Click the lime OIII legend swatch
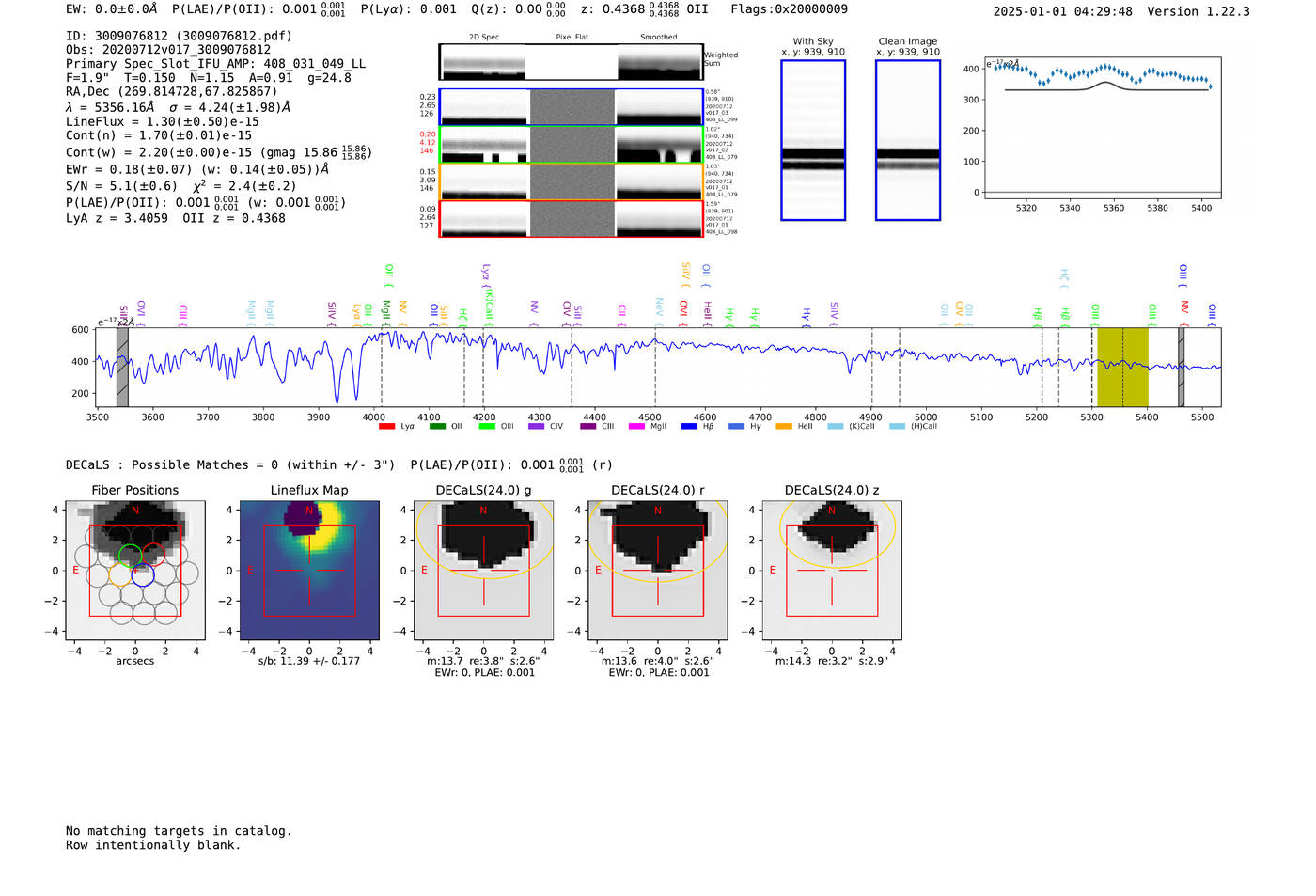 (487, 427)
